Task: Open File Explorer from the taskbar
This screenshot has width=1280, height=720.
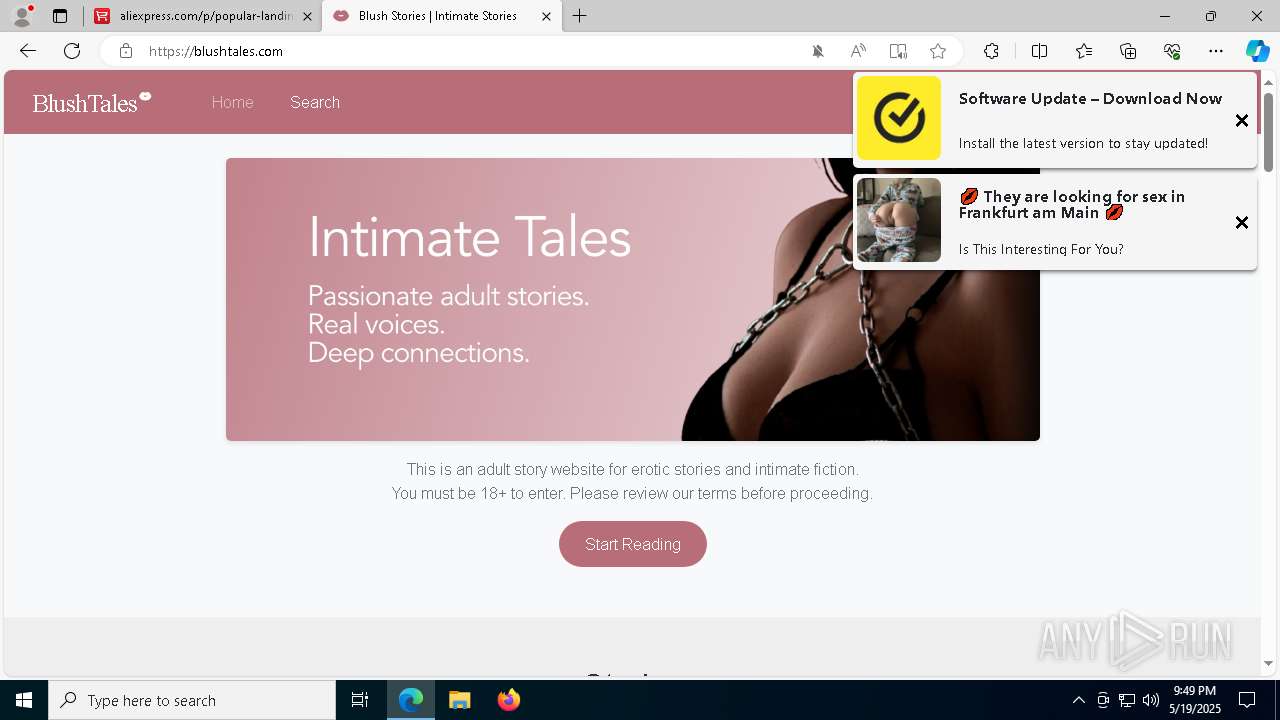Action: click(459, 700)
